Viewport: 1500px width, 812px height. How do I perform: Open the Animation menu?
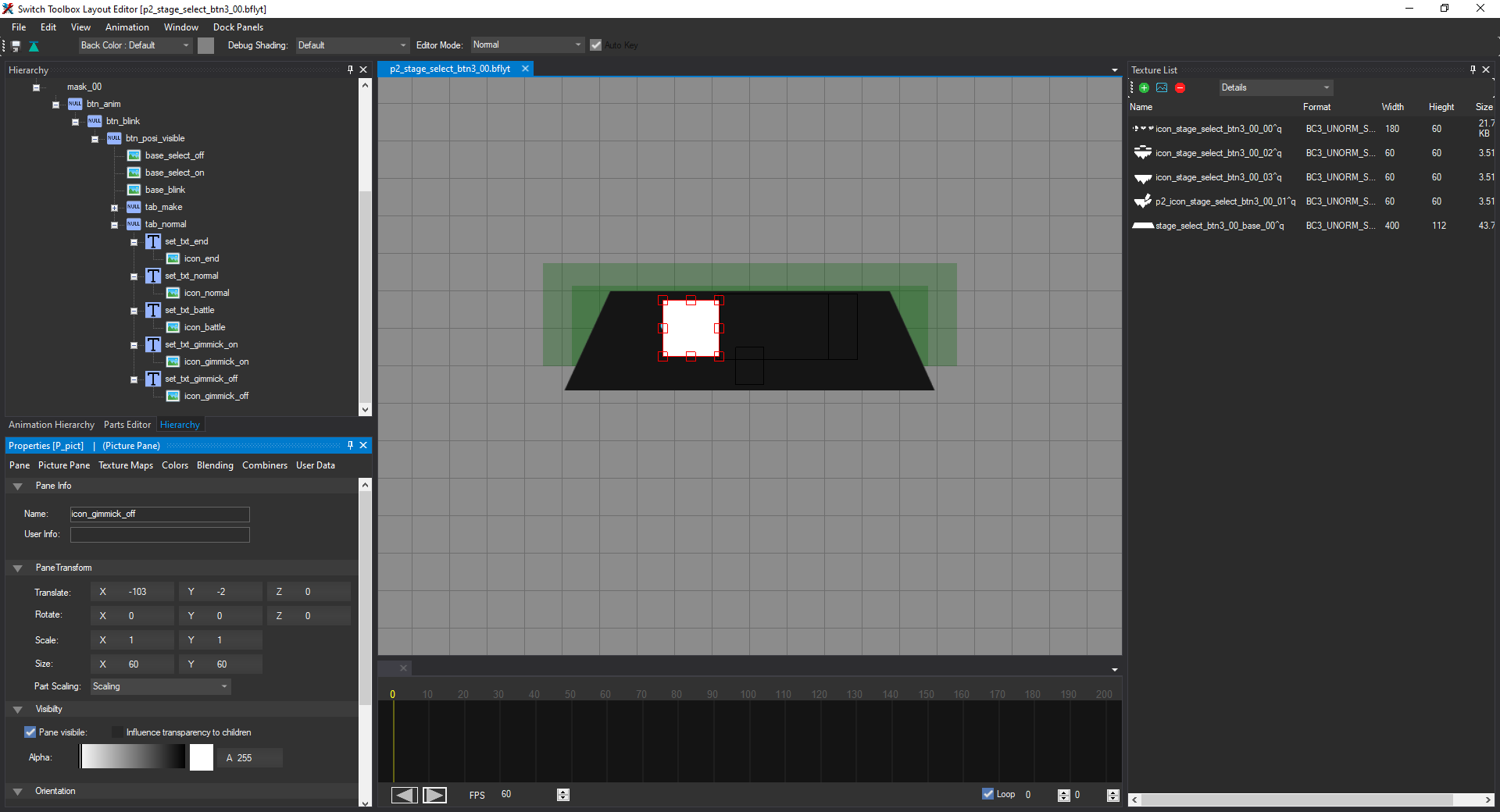tap(127, 27)
